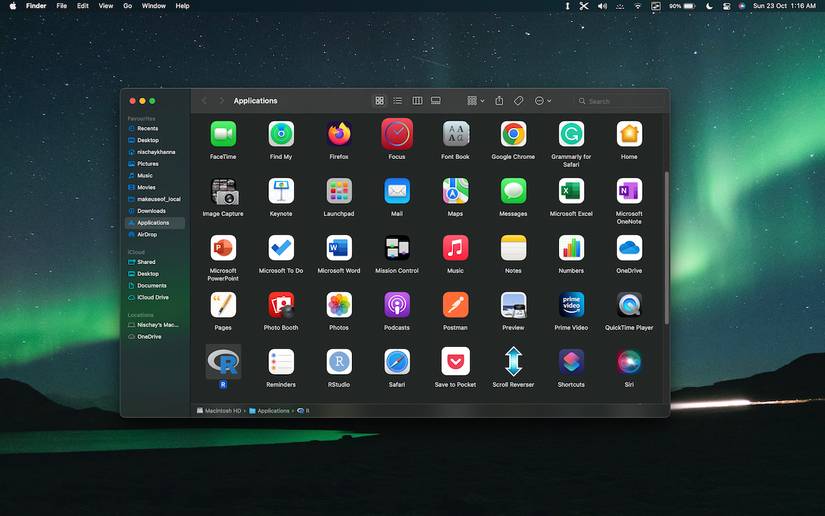Switch to list view in toolbar
825x516 pixels.
tap(398, 100)
